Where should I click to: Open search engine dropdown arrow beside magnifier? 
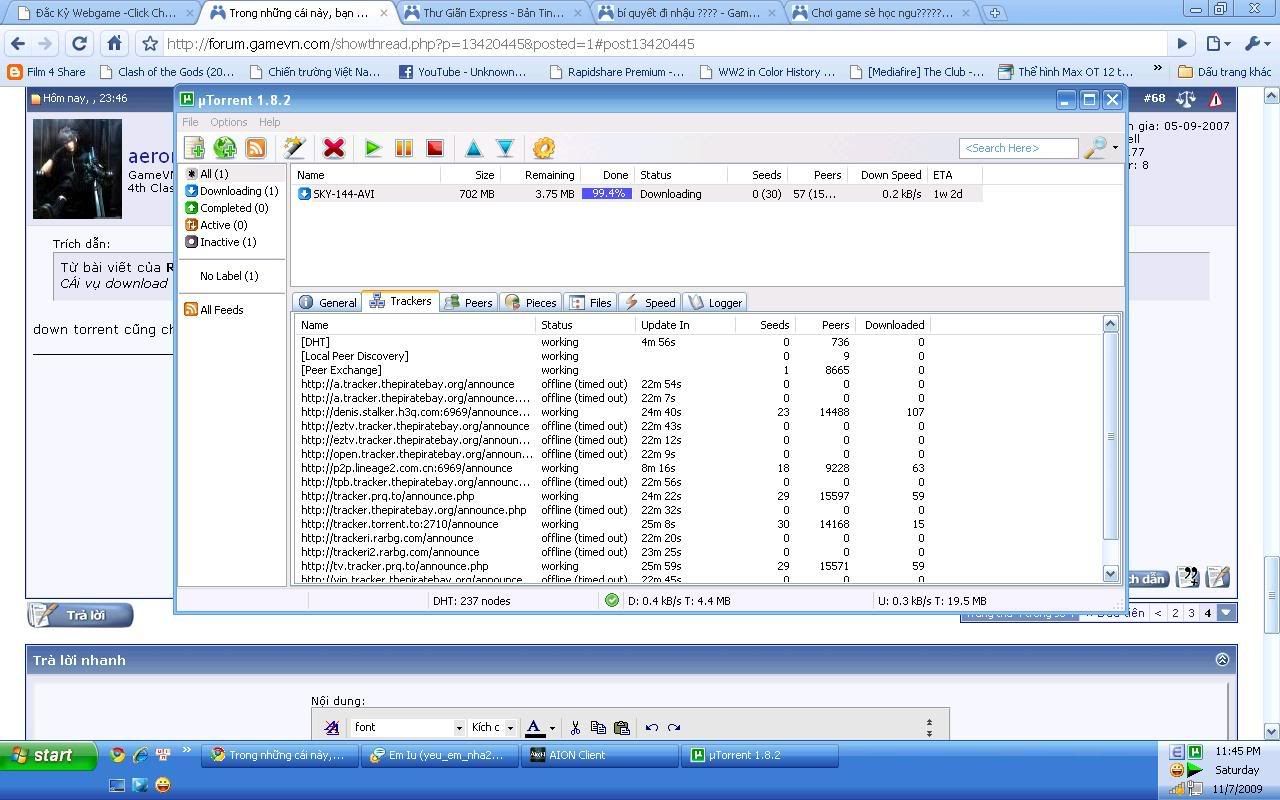coord(1115,148)
